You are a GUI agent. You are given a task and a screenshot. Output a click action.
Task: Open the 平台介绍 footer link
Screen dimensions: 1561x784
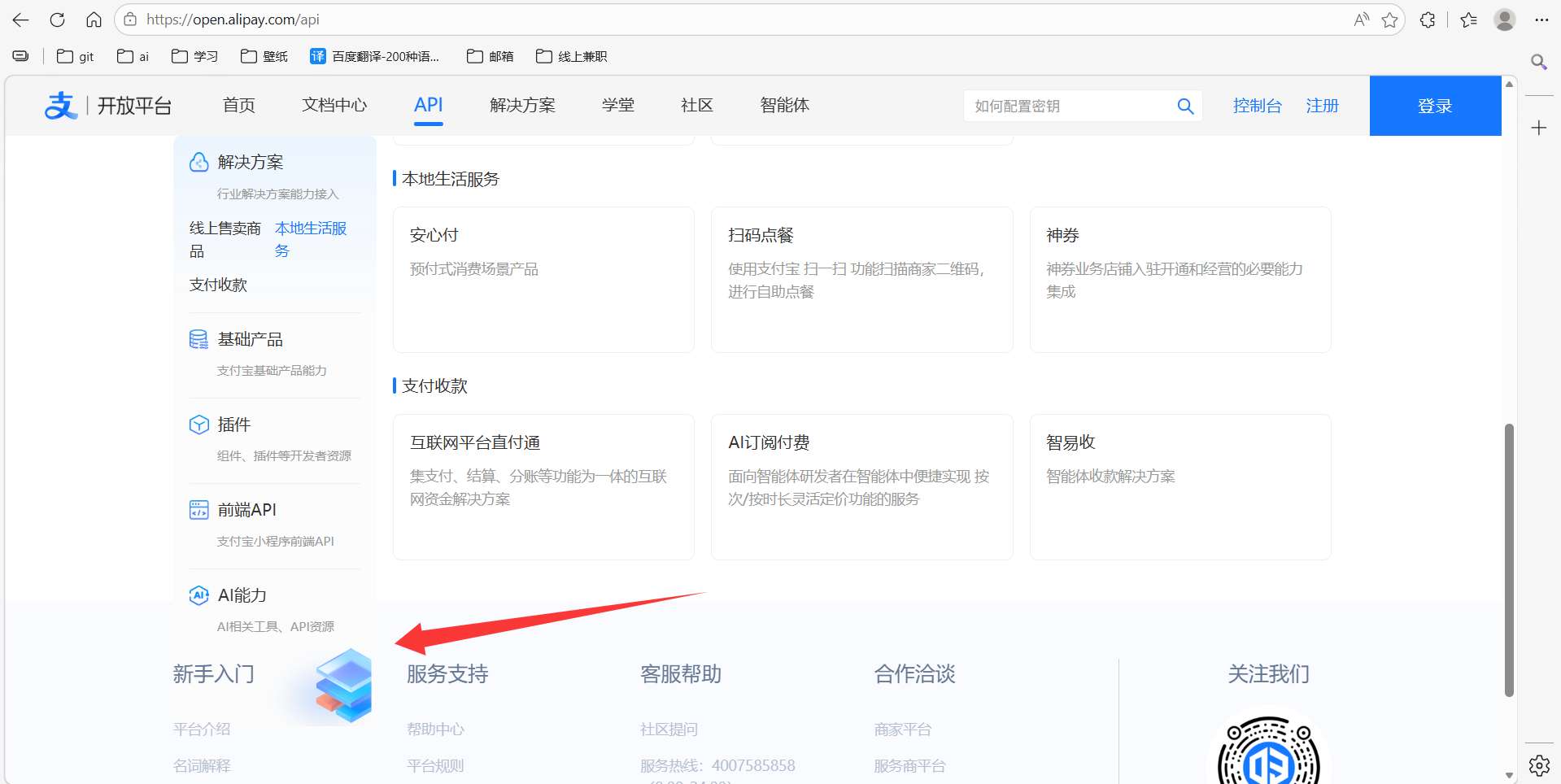coord(202,730)
